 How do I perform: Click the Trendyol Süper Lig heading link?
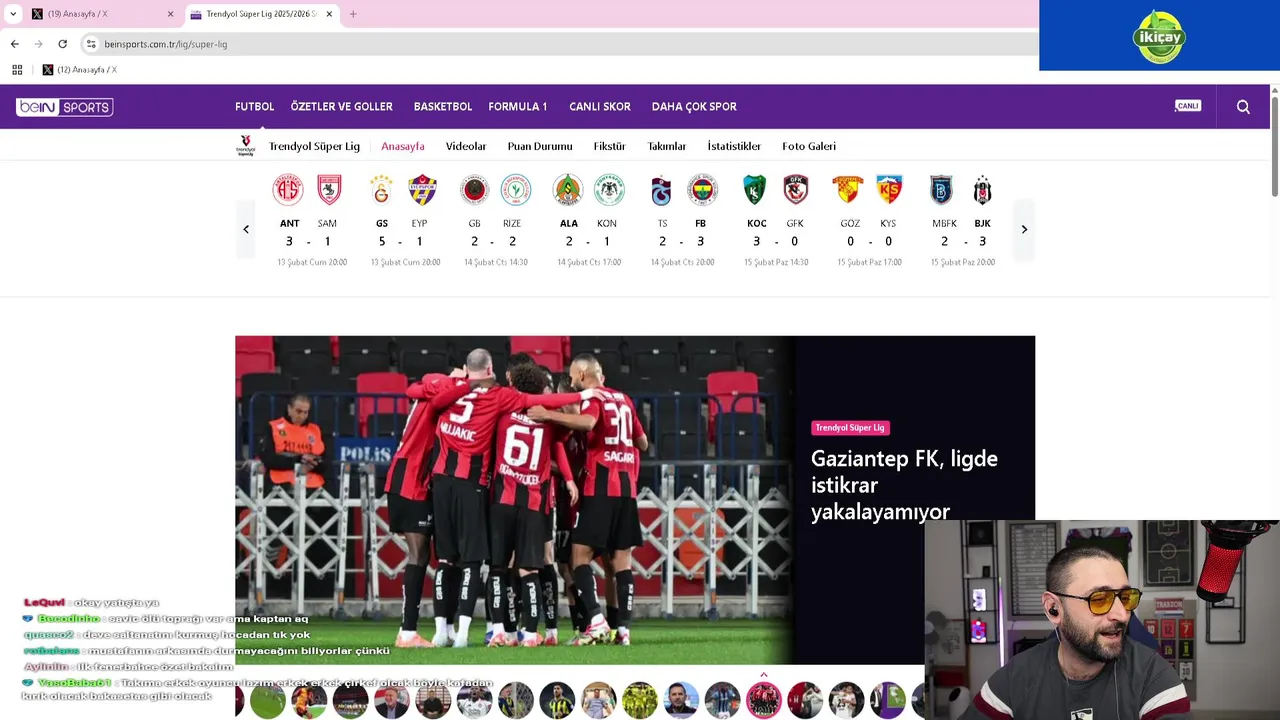pyautogui.click(x=314, y=146)
